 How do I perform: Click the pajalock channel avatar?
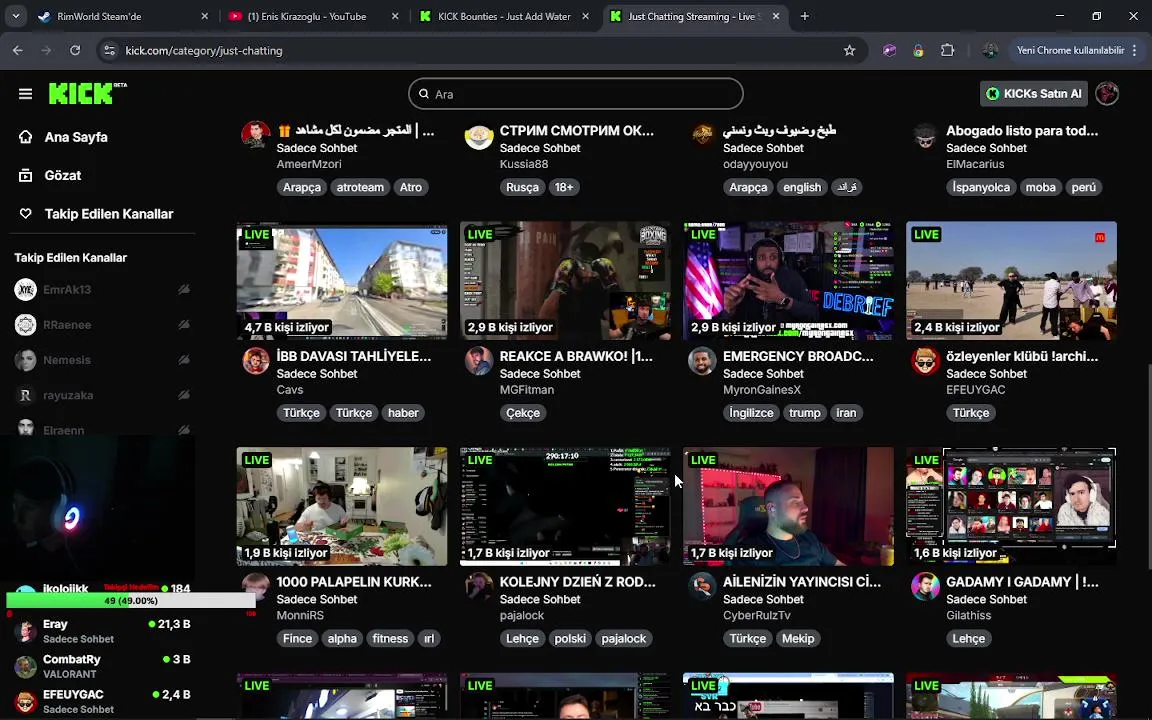pyautogui.click(x=479, y=586)
